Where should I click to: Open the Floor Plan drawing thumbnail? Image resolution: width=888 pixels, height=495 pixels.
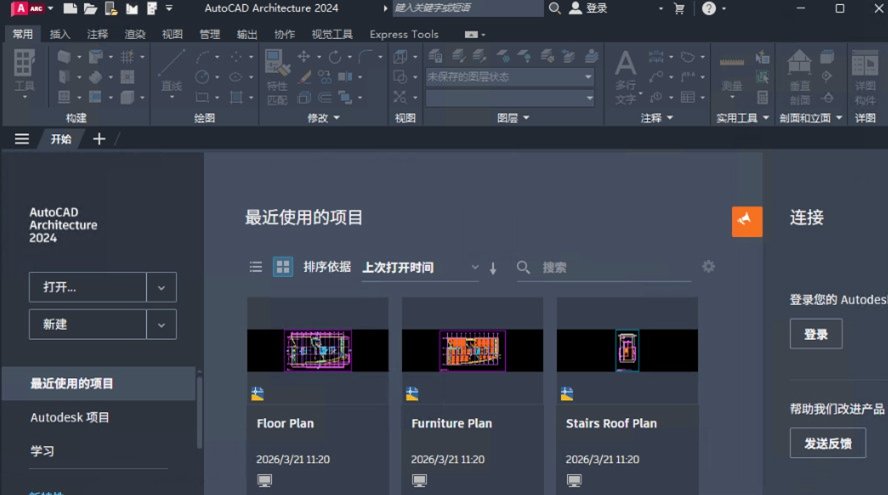click(318, 351)
